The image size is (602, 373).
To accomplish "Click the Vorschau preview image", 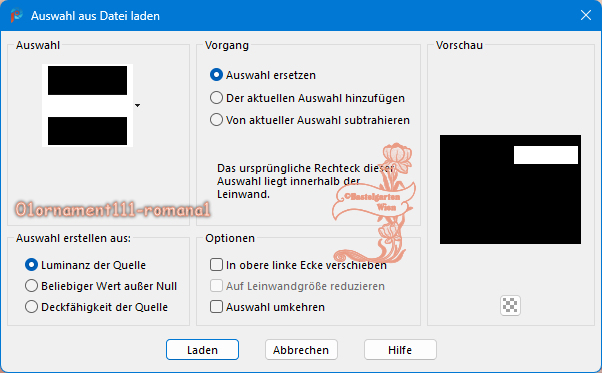I will pyautogui.click(x=510, y=189).
